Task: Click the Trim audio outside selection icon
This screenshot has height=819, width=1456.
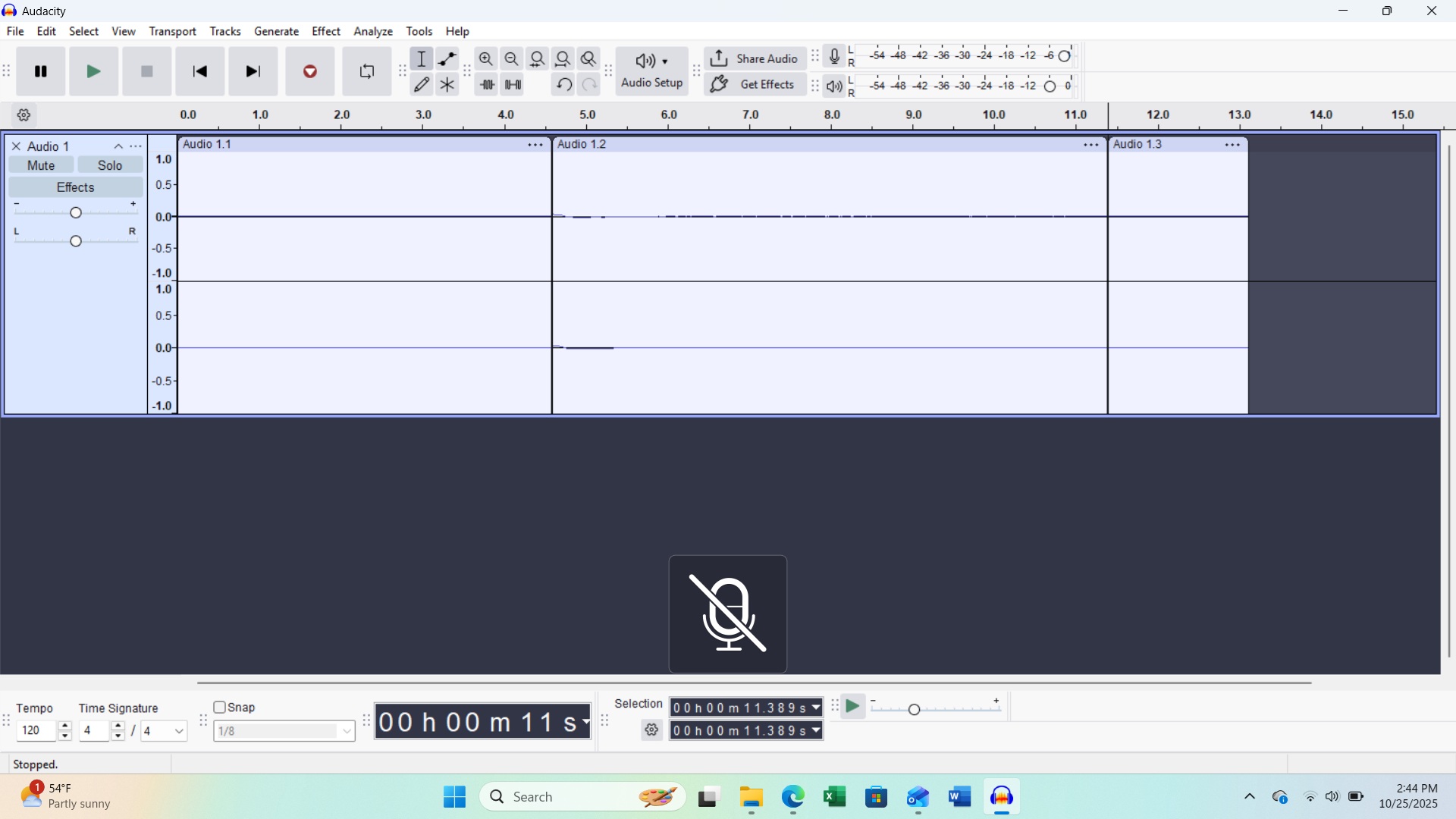Action: coord(487,85)
